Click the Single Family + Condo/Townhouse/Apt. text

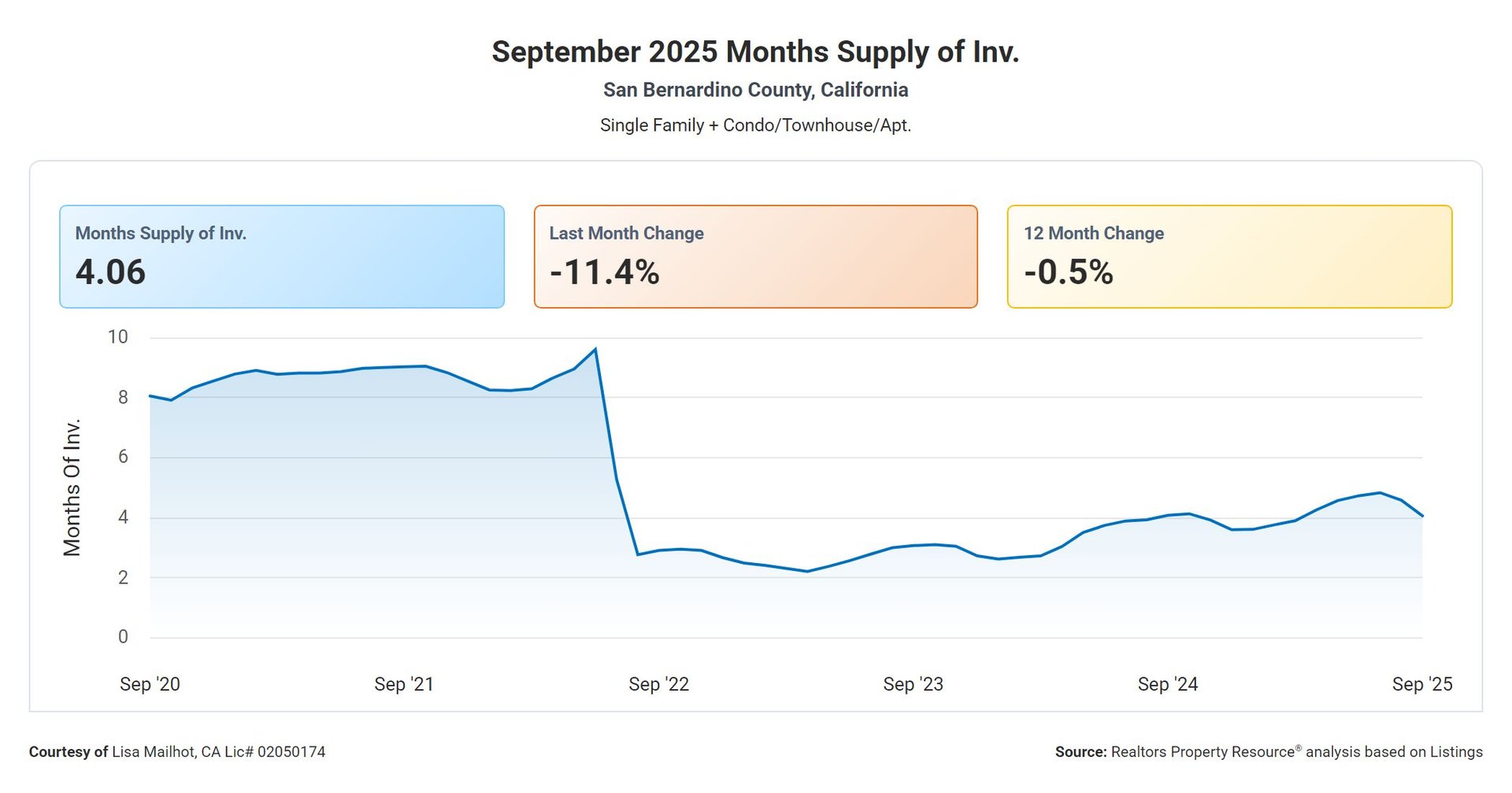755,125
